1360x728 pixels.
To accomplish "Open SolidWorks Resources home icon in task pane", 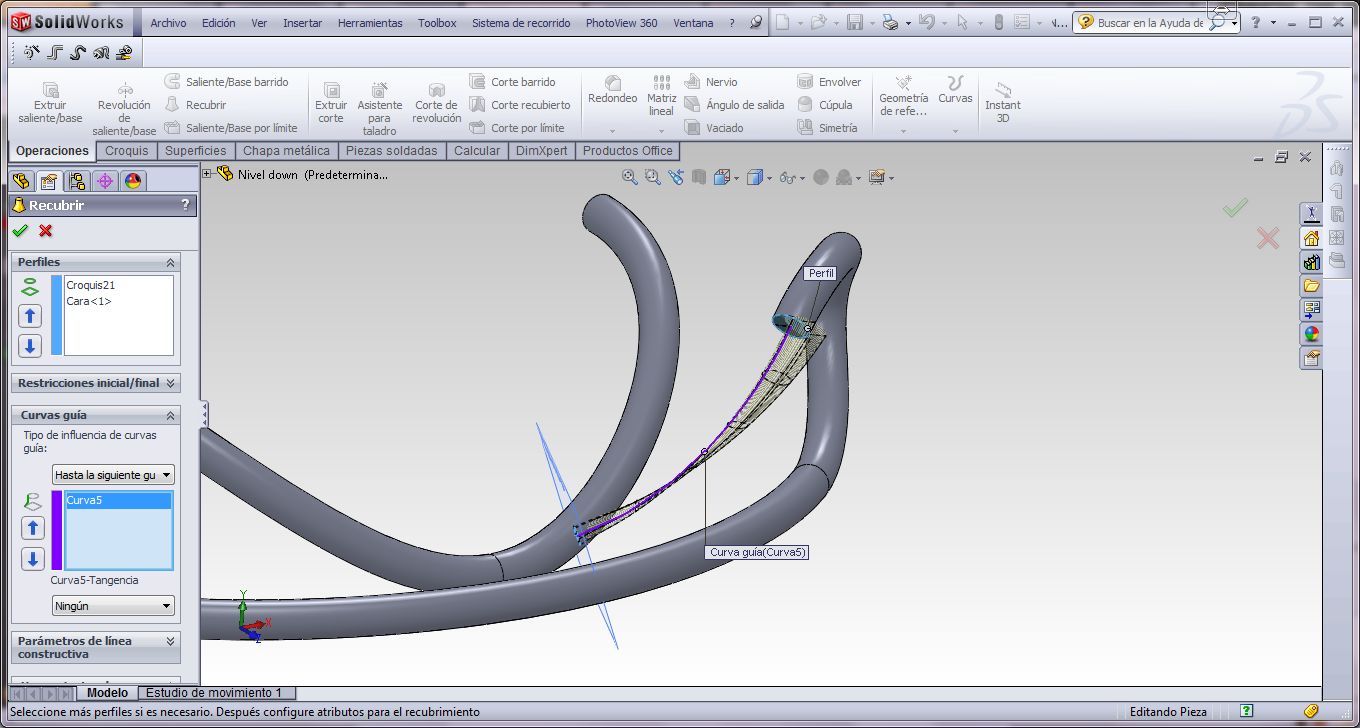I will (1311, 238).
